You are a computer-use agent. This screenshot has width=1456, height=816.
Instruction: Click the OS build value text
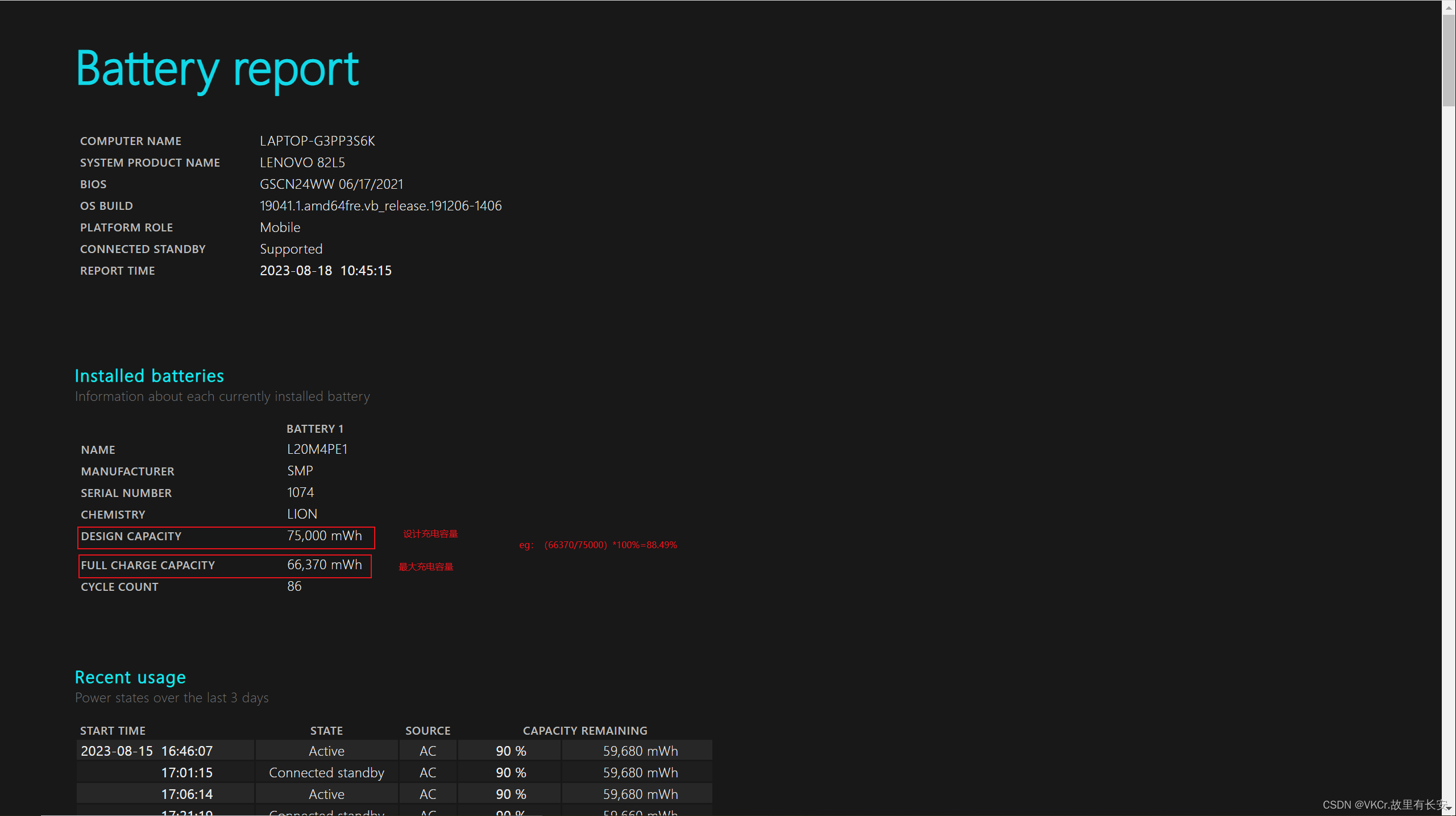click(380, 206)
